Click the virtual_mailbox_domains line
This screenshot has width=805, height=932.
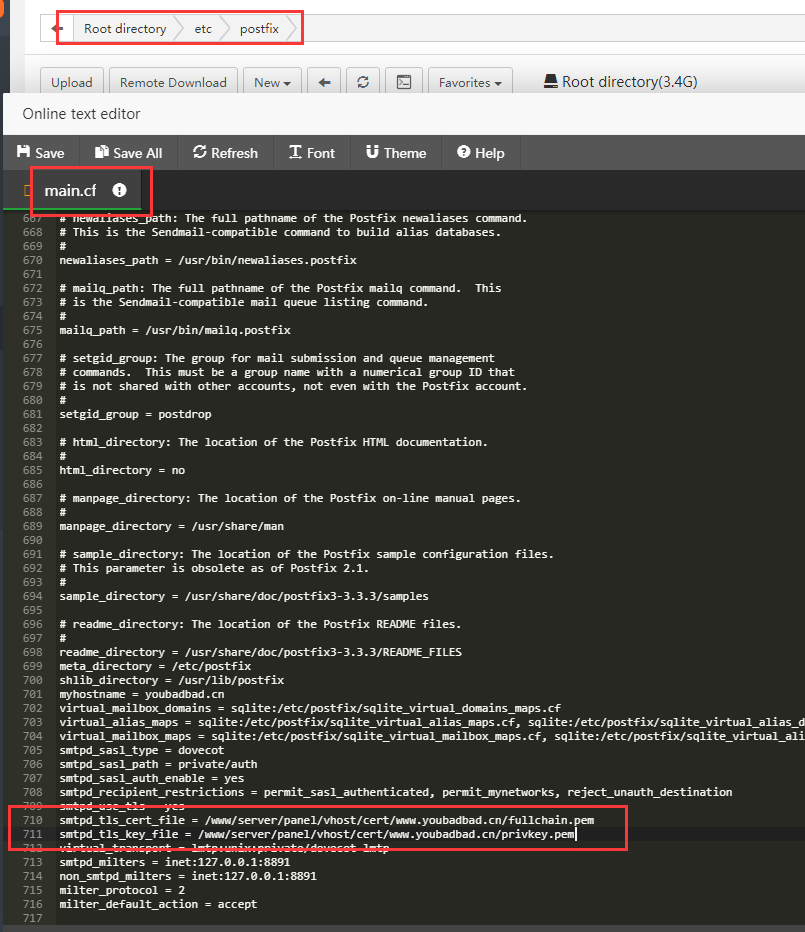[x=310, y=709]
